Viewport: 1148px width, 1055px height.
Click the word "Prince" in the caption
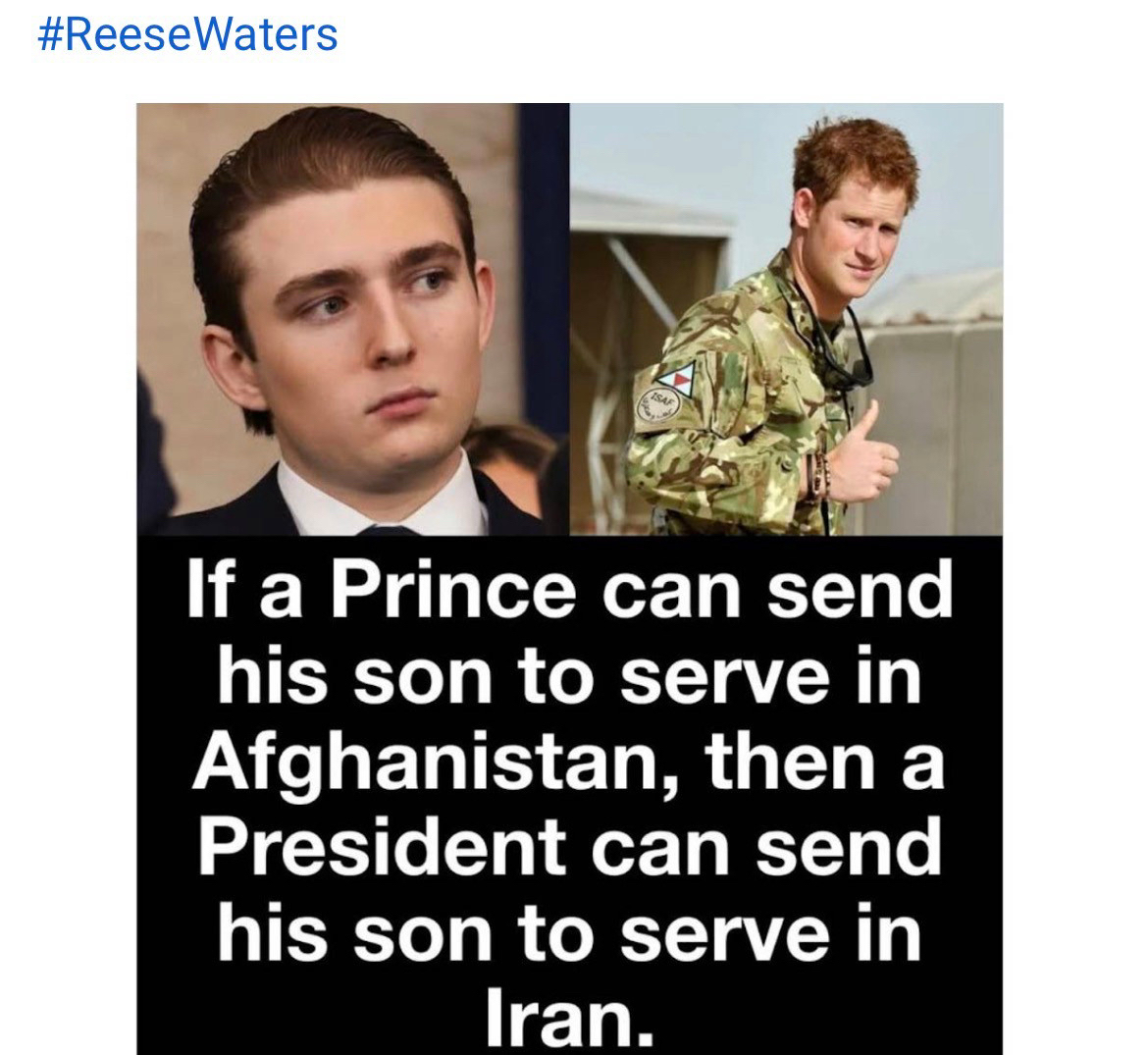pyautogui.click(x=452, y=590)
